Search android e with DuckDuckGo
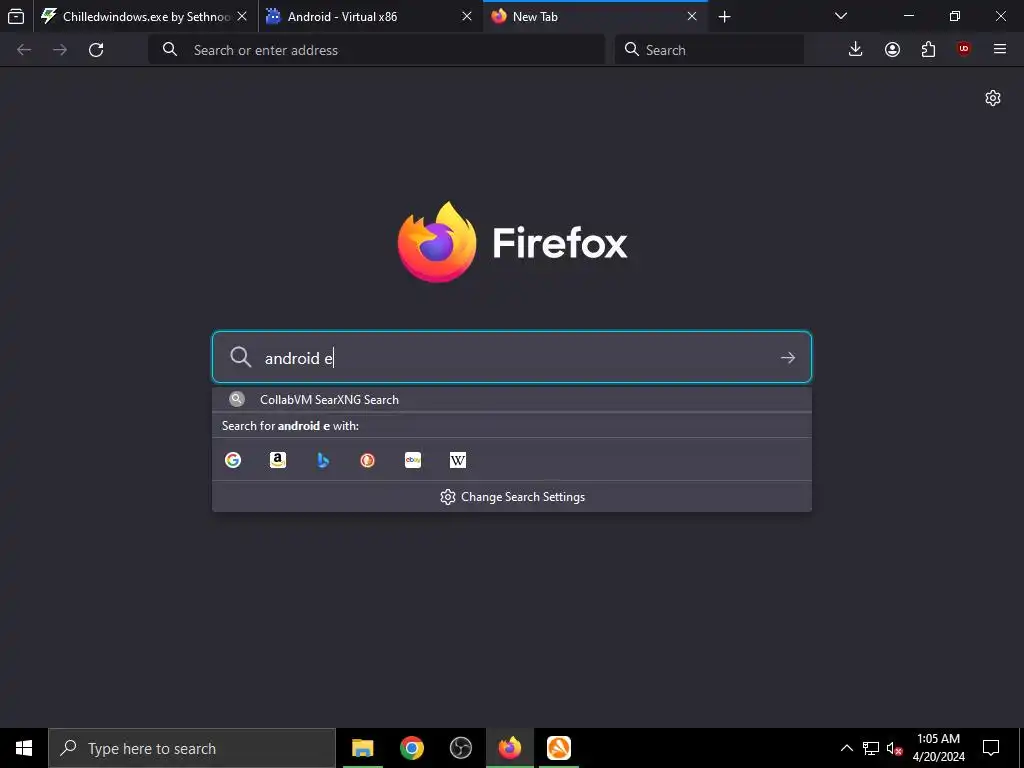 click(x=368, y=460)
